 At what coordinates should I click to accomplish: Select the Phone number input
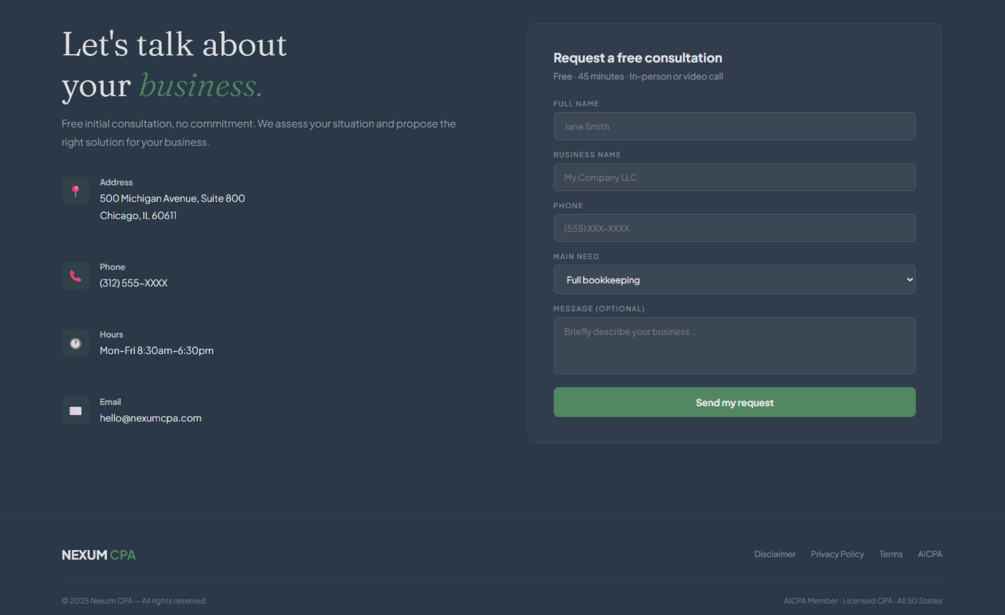pos(735,228)
